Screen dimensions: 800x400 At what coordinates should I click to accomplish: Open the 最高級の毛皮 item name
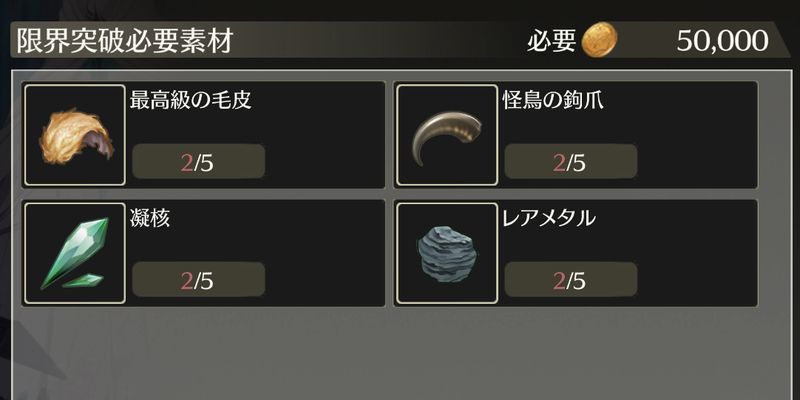[190, 101]
